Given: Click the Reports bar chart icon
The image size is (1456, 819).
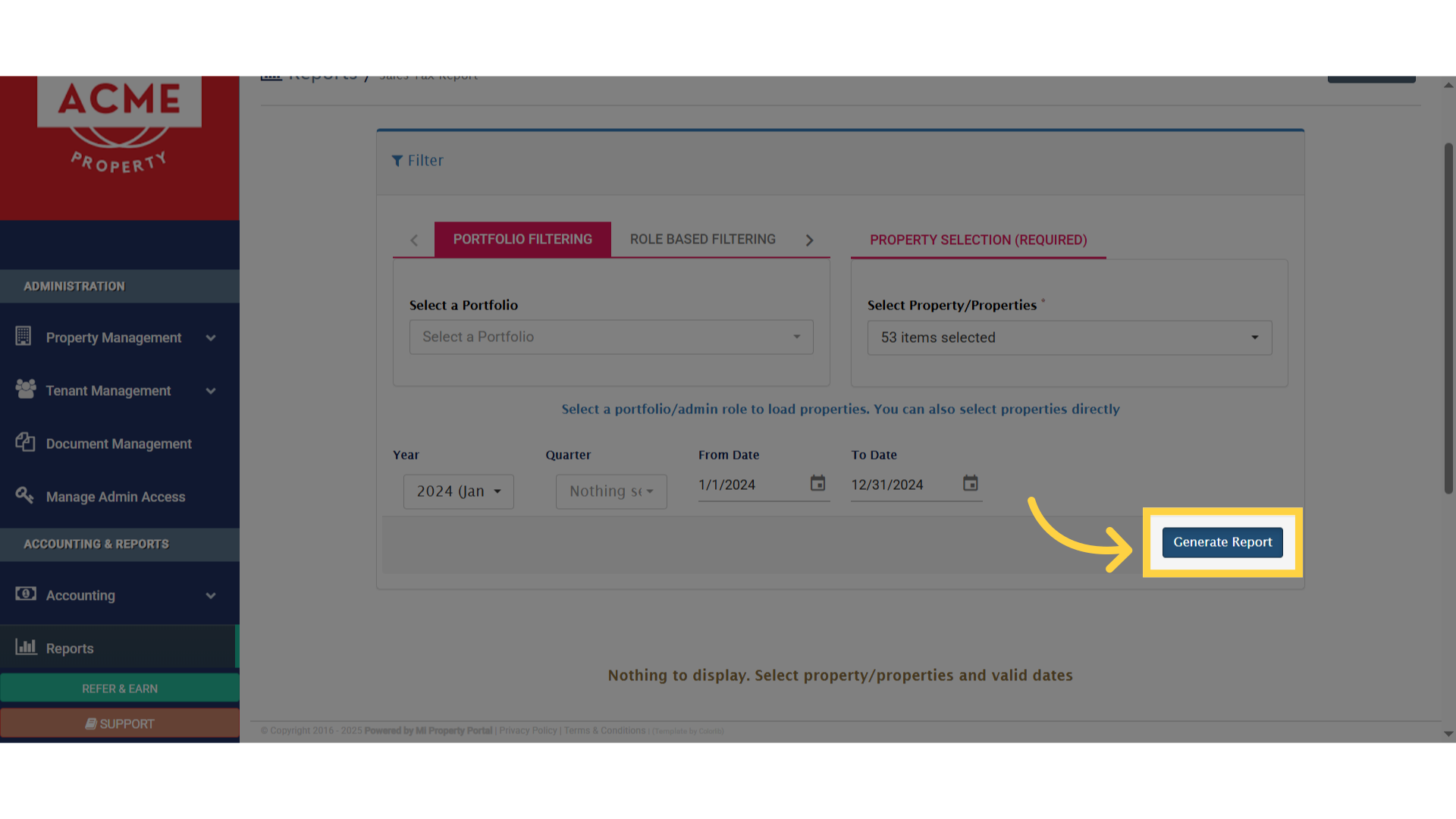Looking at the screenshot, I should pyautogui.click(x=26, y=647).
